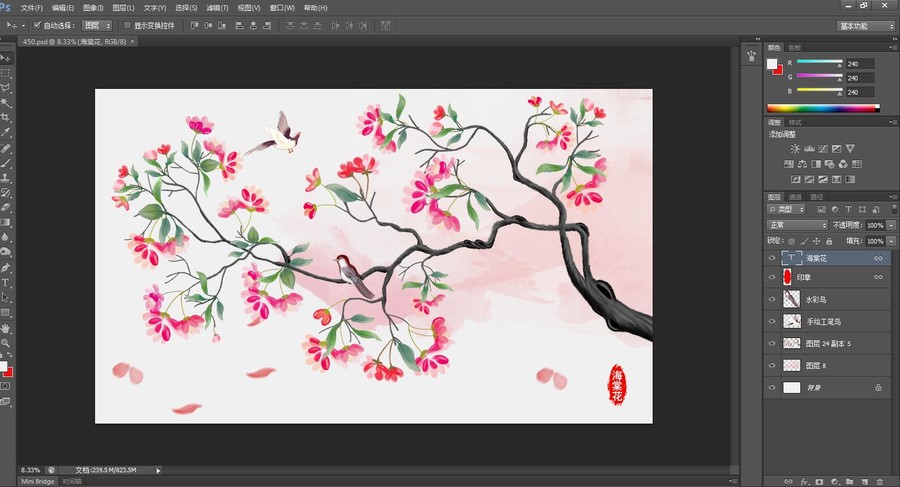Open the Auto-Select 图层 dropdown
Screen dimensions: 900x487
click(x=97, y=26)
